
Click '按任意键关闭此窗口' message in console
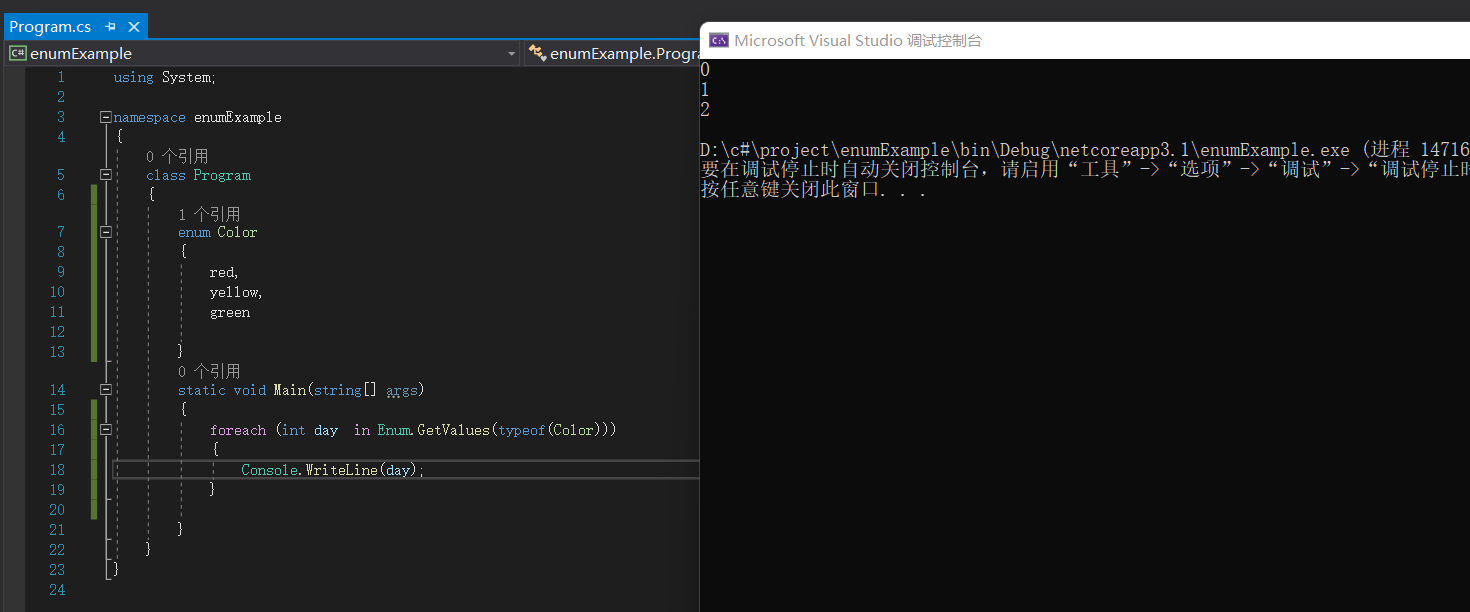[x=813, y=190]
